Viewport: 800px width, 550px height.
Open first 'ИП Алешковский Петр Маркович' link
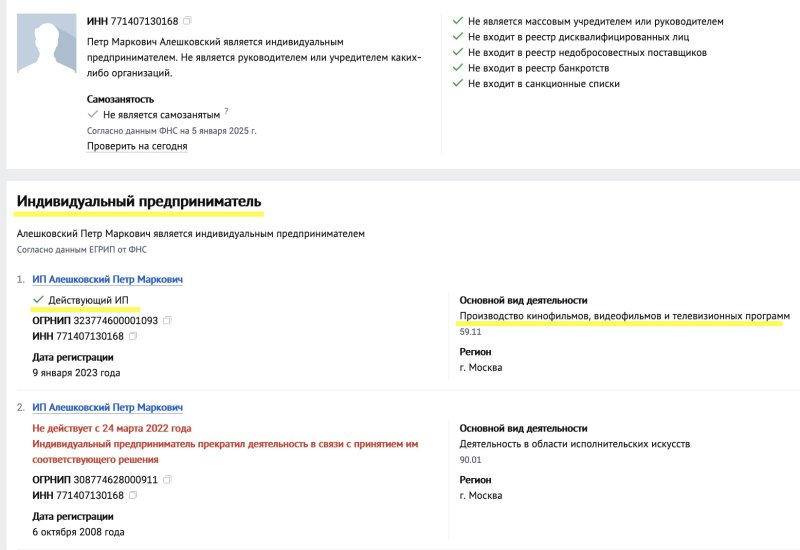[x=107, y=279]
